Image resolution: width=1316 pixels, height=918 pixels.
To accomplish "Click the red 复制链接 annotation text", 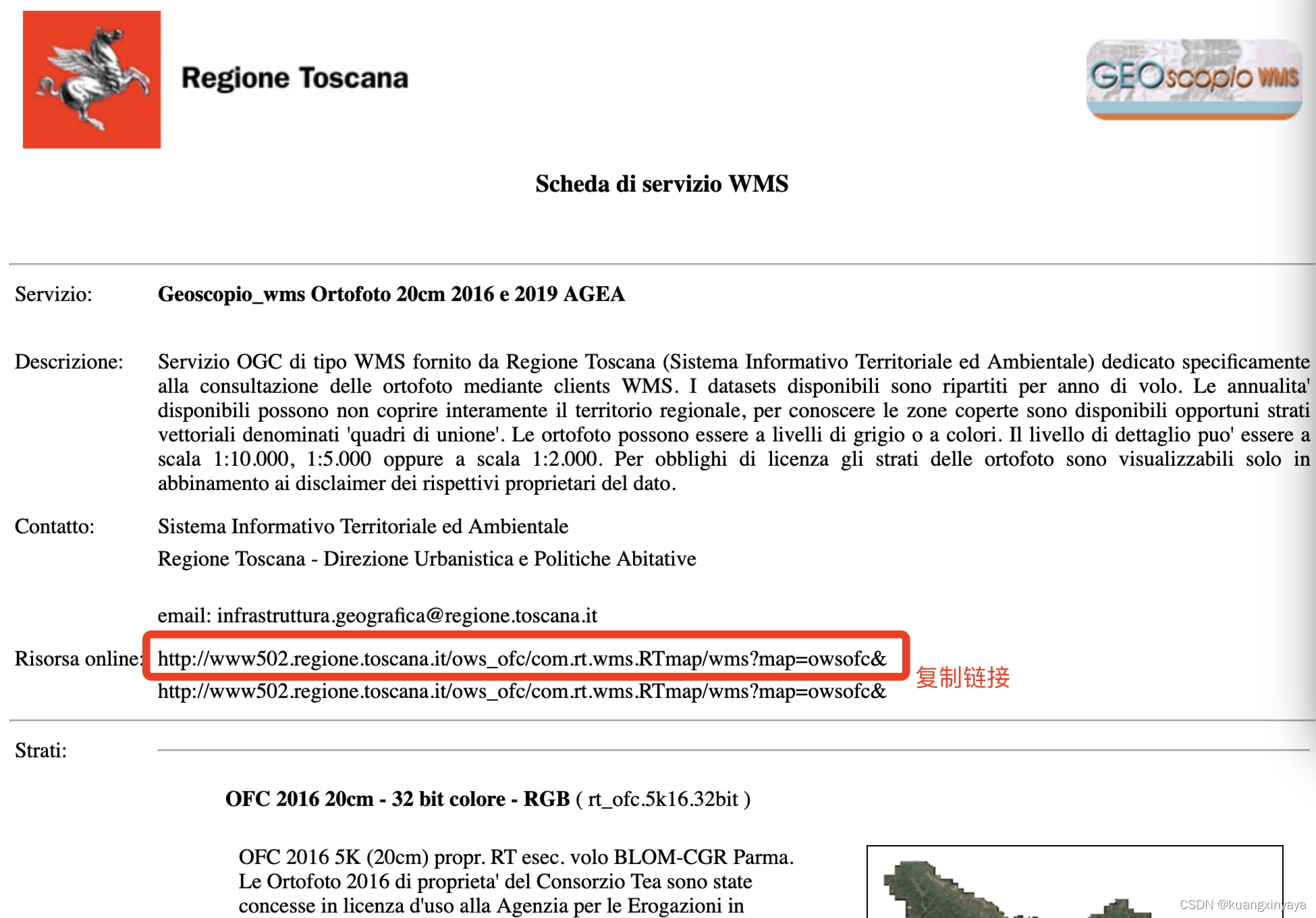I will pos(962,677).
